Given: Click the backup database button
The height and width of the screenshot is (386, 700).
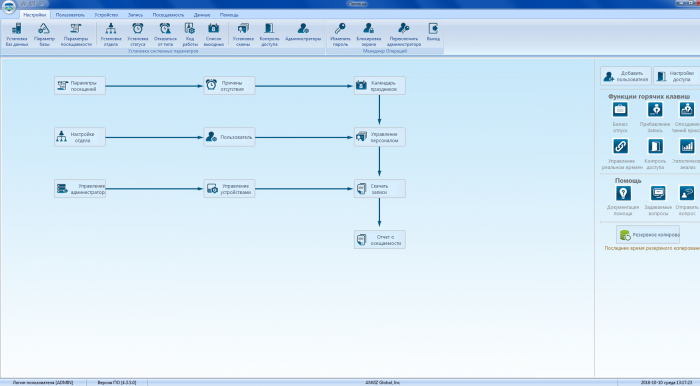Looking at the screenshot, I should [648, 235].
